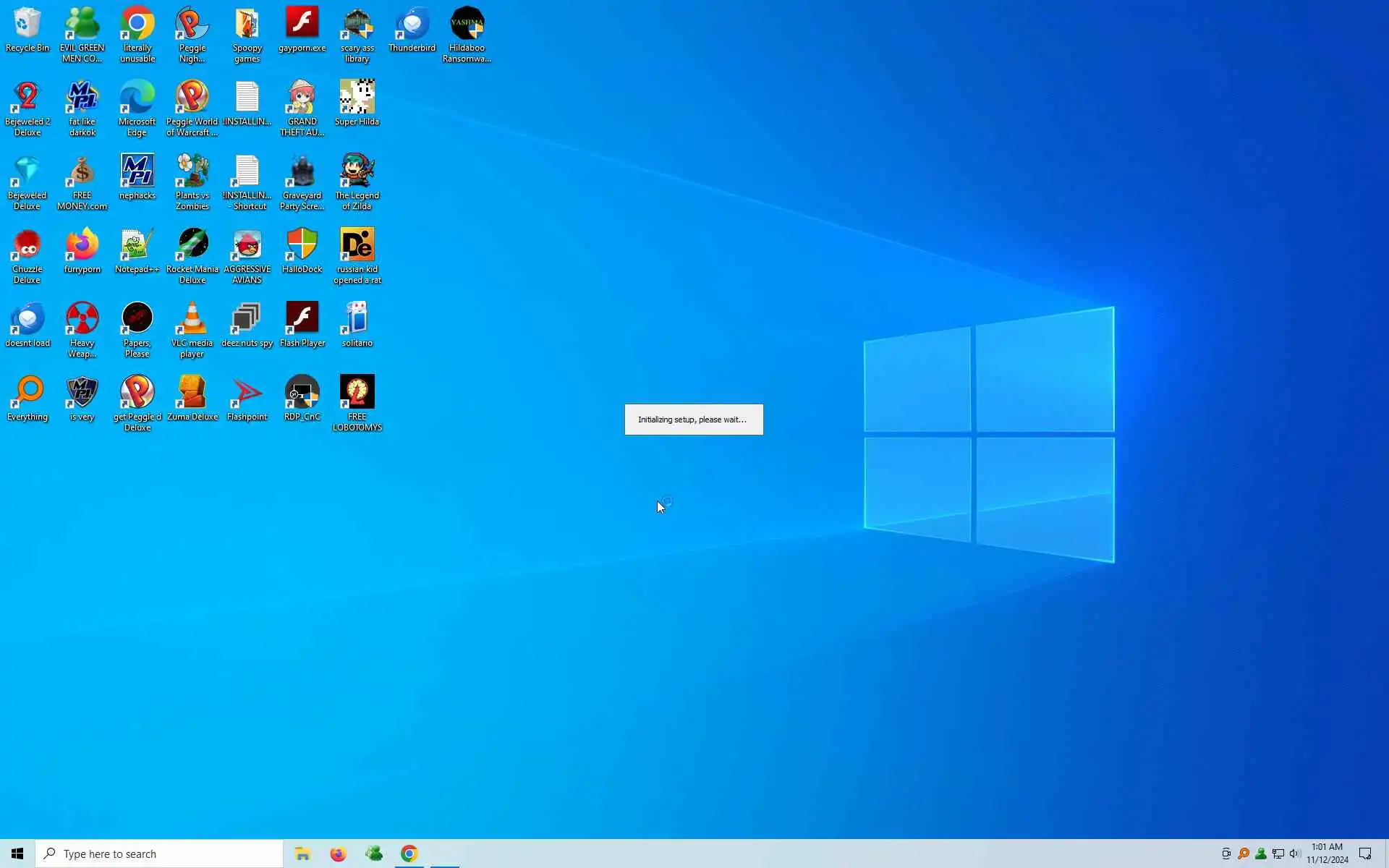1389x868 pixels.
Task: Click the volume speaker tray icon
Action: pos(1294,854)
